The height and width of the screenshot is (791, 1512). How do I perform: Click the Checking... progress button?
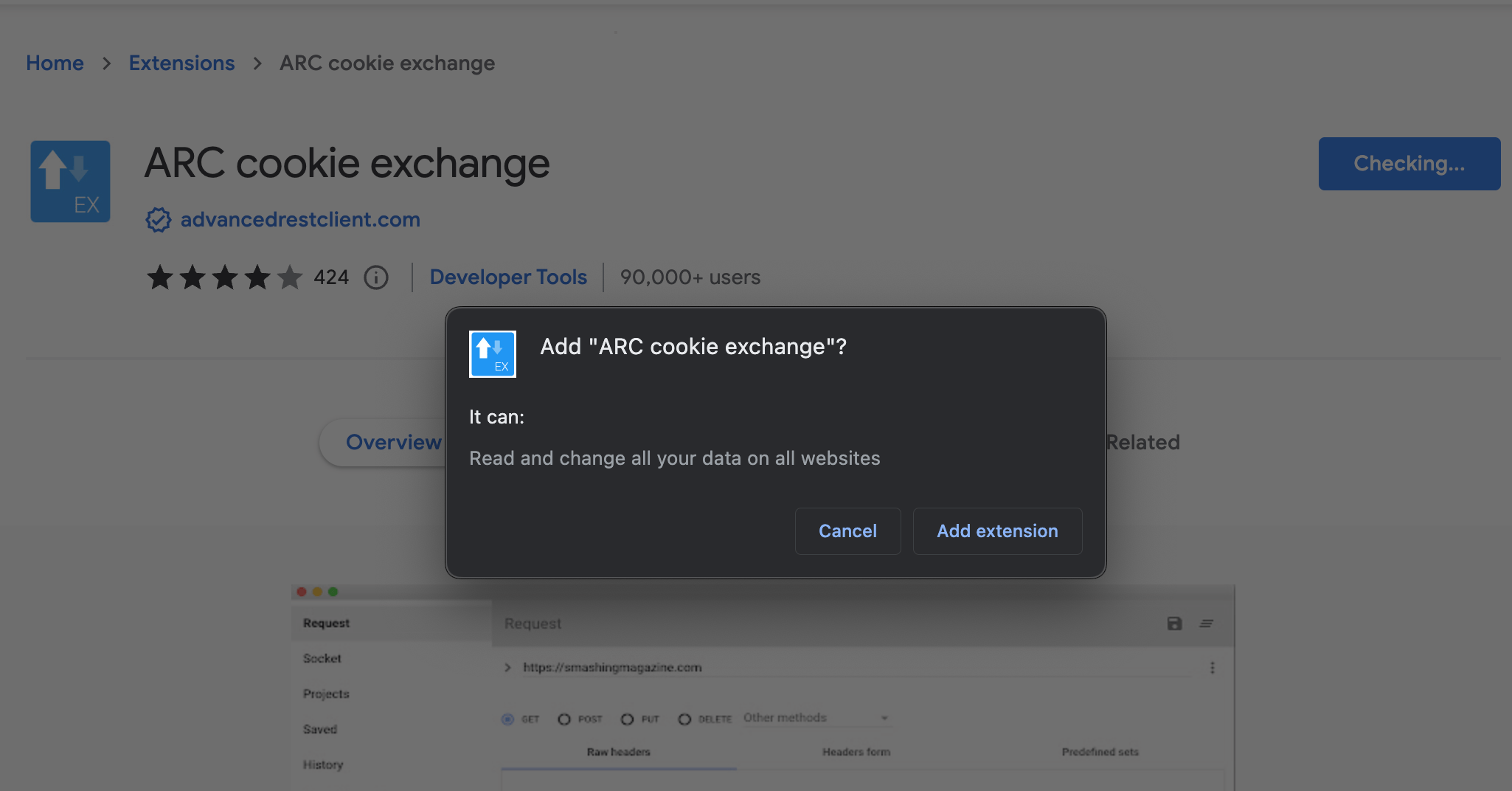click(x=1408, y=163)
